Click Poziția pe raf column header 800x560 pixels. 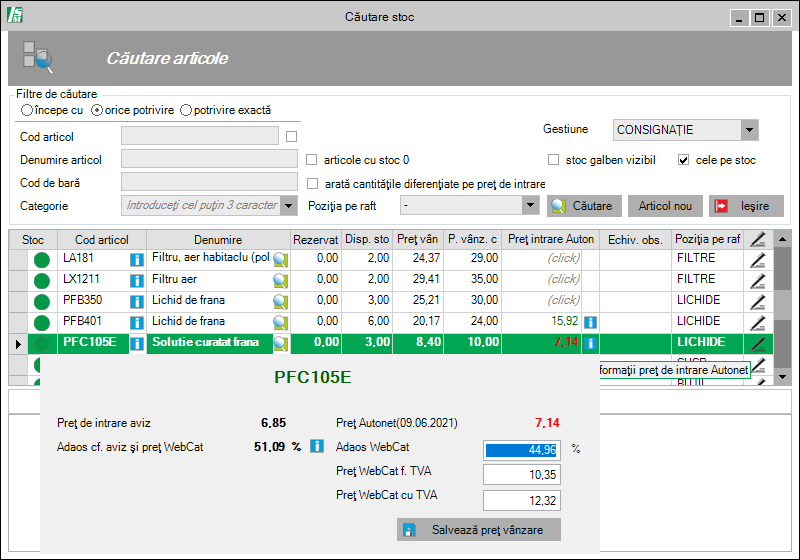[x=707, y=239]
